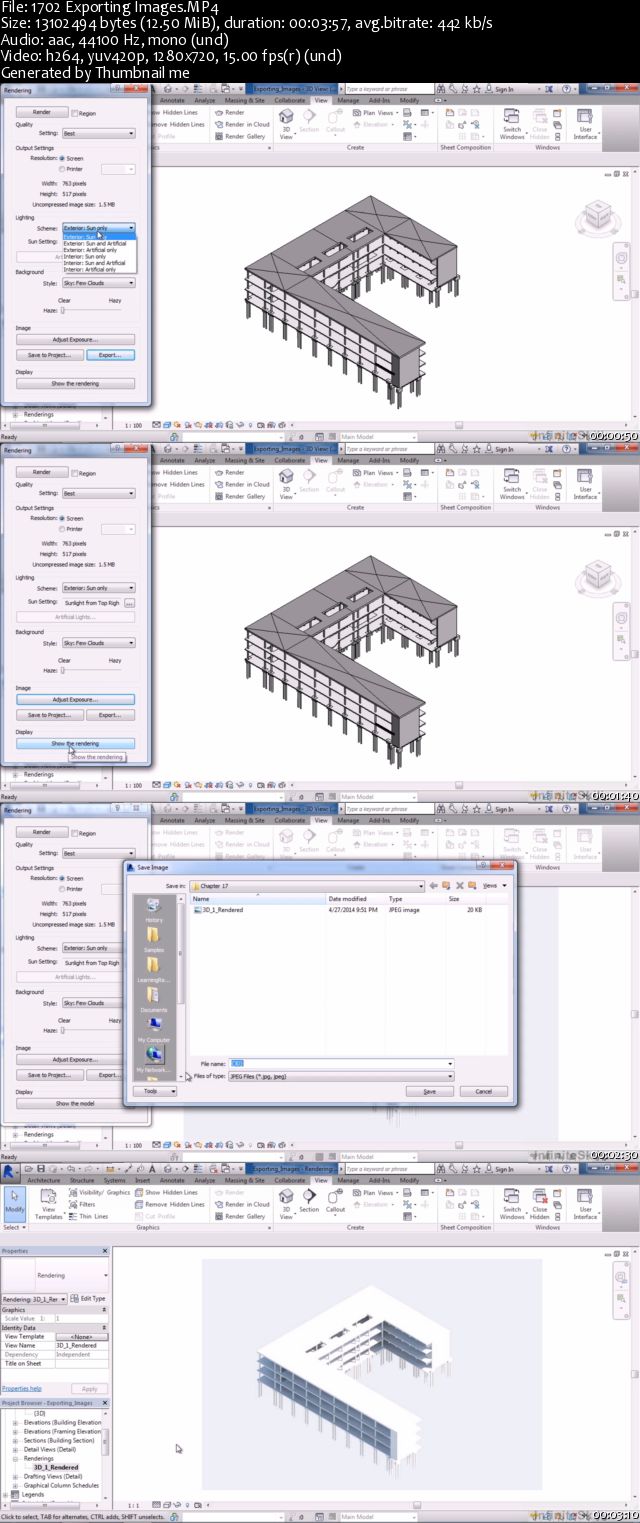Click Close Hidden in the 00:03:10 frame

[540, 1203]
